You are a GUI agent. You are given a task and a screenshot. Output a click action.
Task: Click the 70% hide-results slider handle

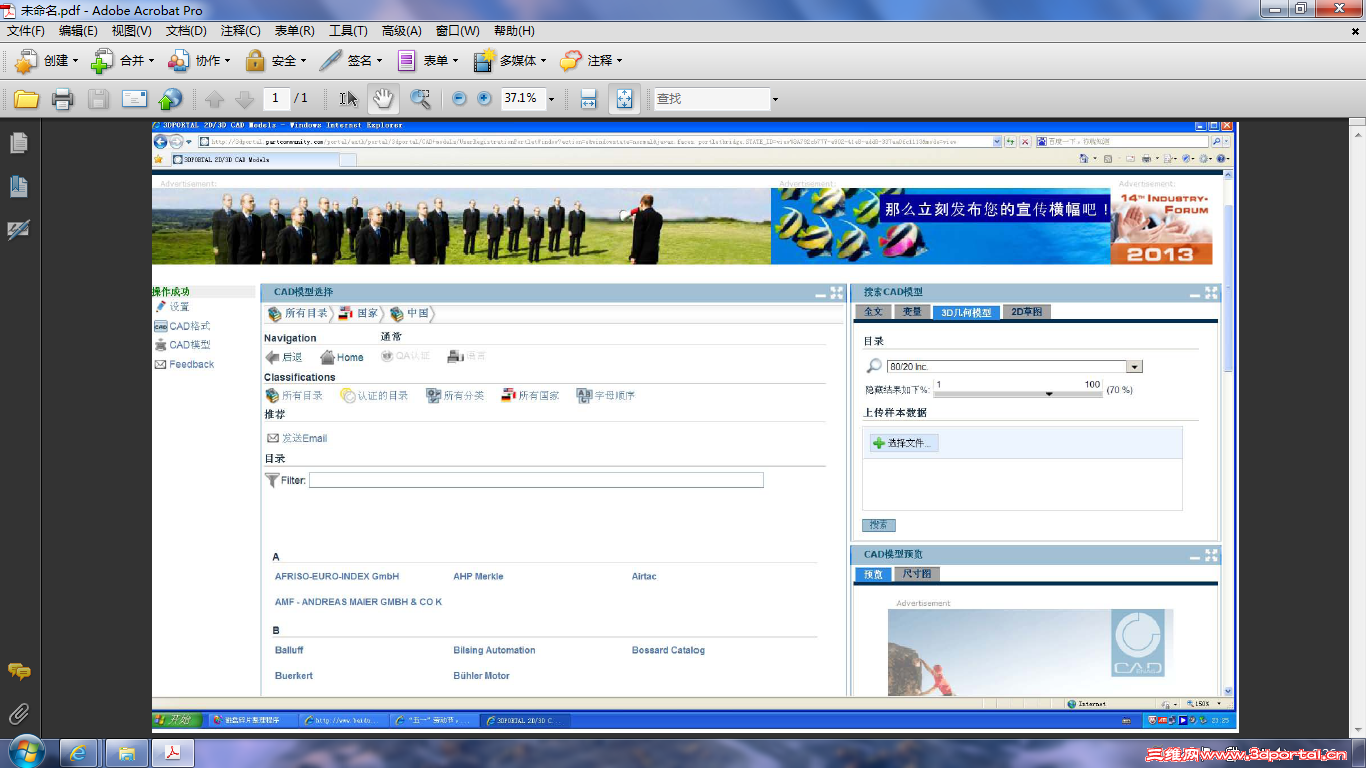pos(1049,393)
